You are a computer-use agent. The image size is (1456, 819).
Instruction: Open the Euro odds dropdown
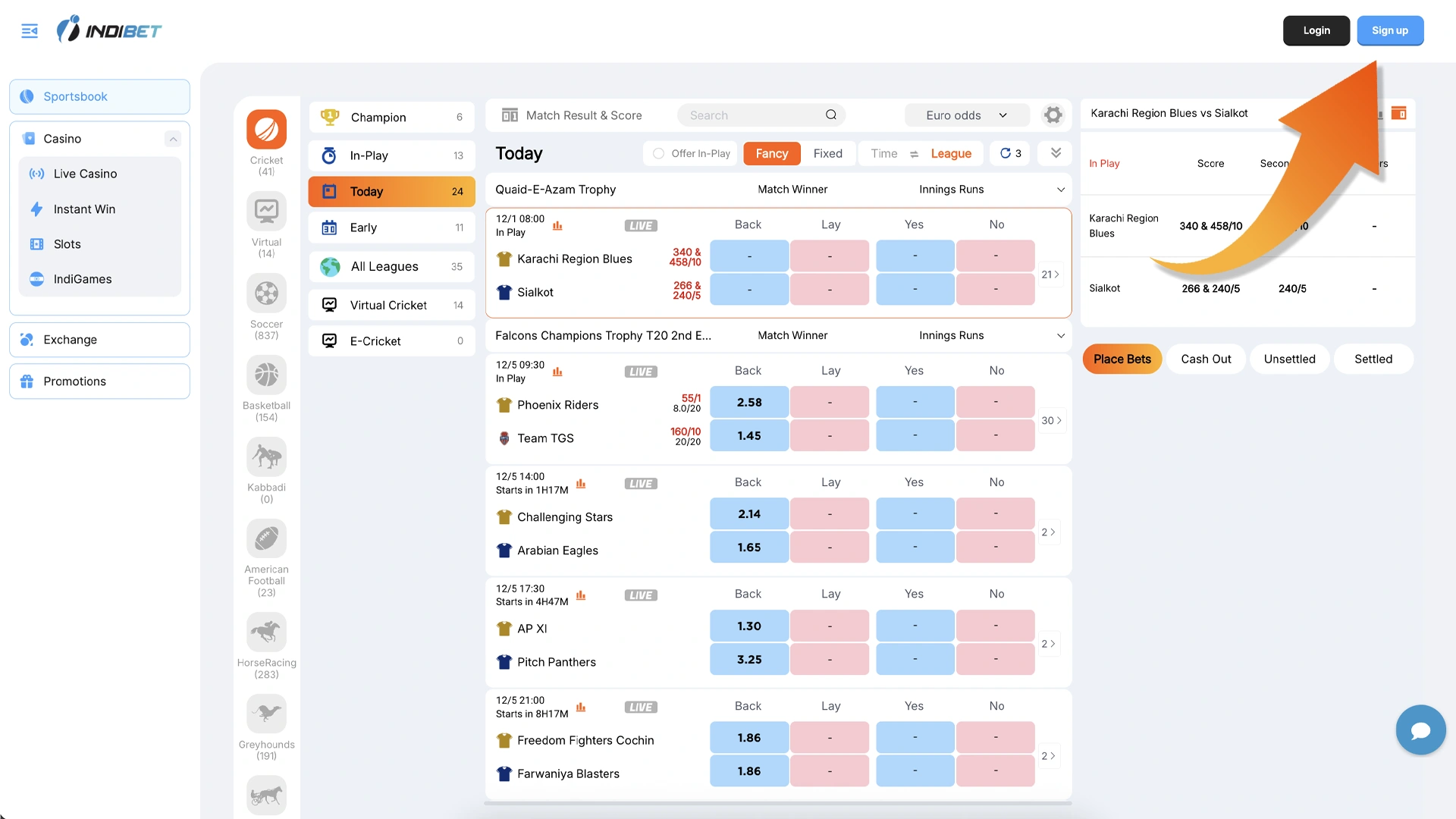click(966, 115)
